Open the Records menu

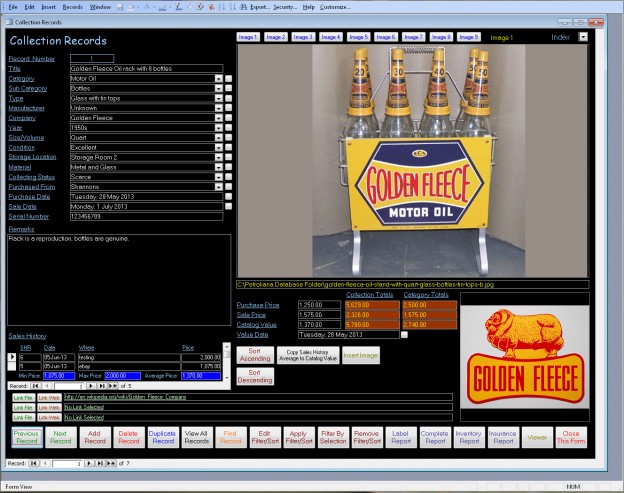click(72, 7)
